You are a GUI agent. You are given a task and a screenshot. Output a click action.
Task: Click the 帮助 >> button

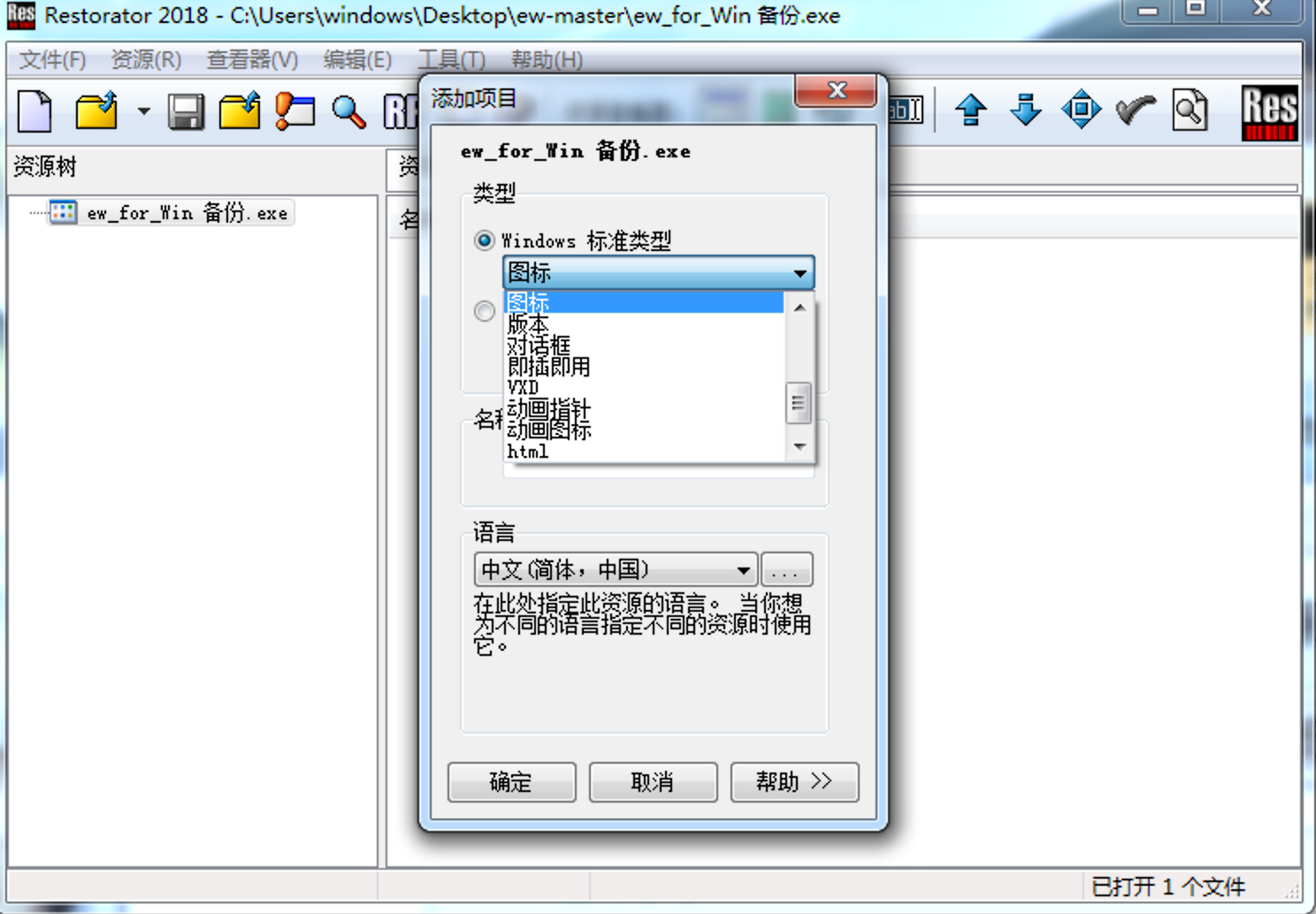pos(794,782)
